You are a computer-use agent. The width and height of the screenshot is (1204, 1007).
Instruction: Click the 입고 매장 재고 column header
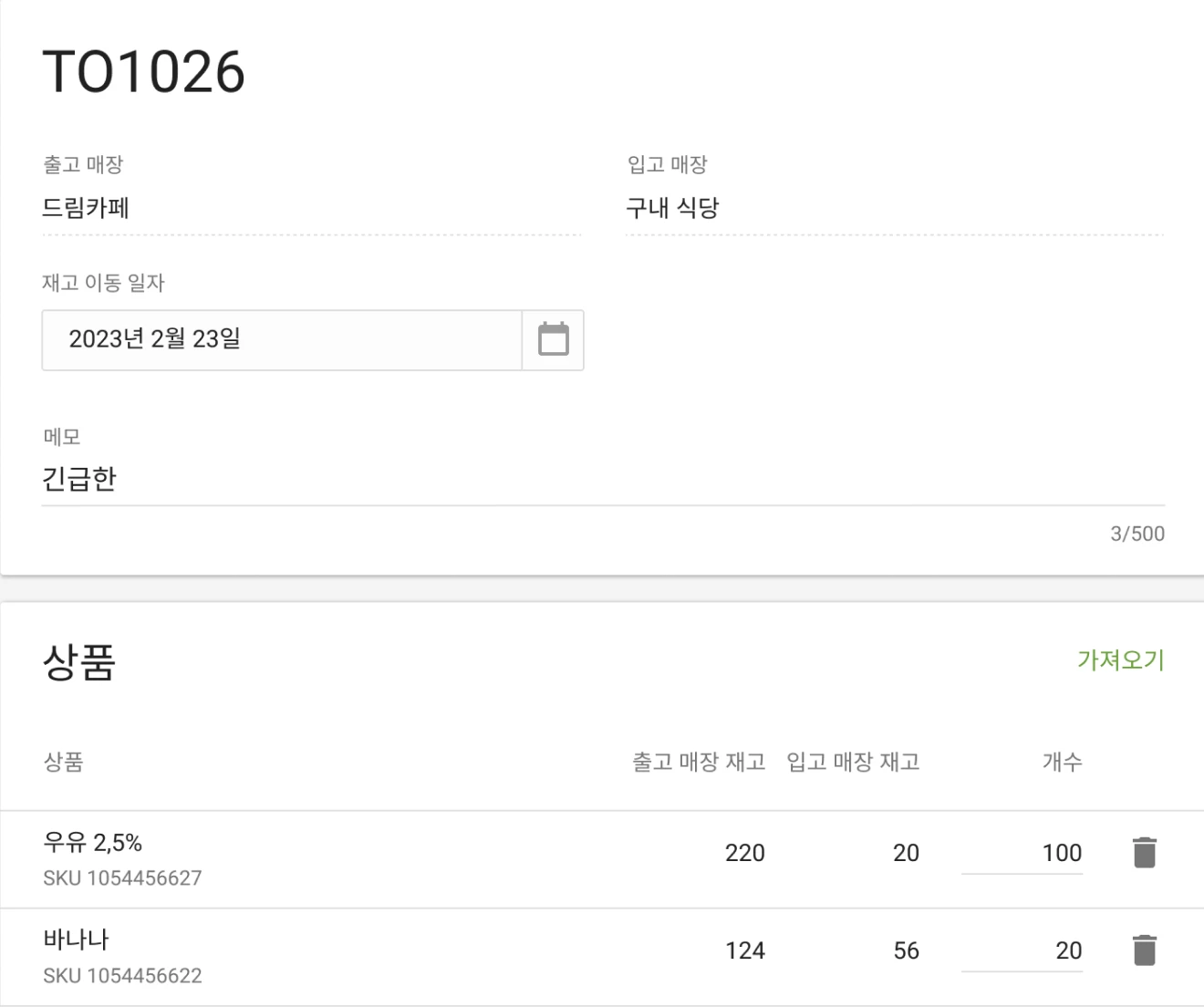(x=853, y=762)
